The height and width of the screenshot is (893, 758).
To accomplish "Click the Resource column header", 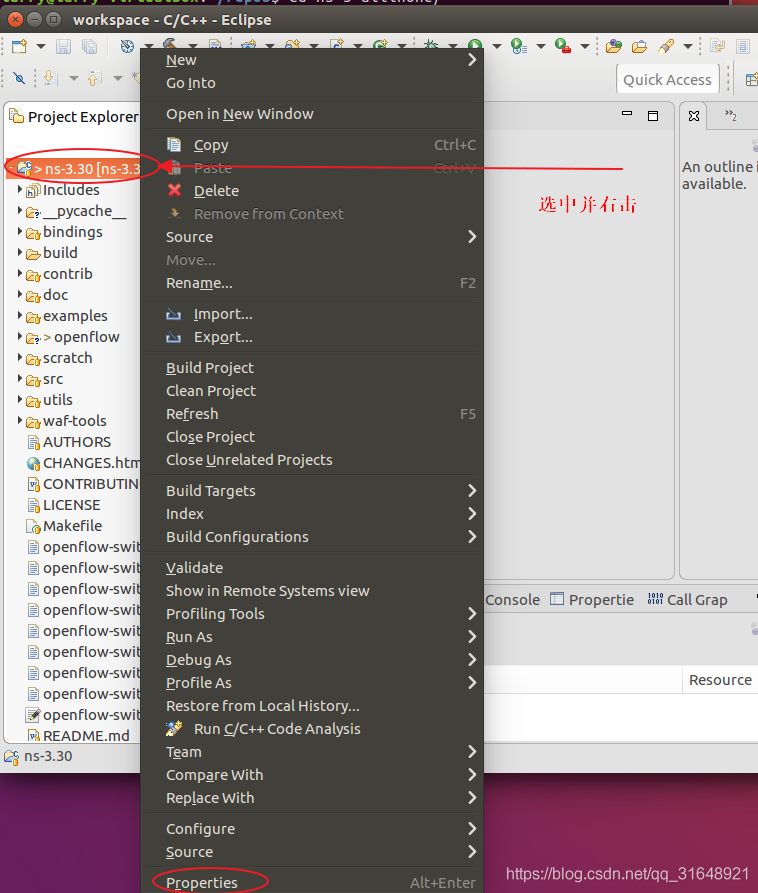I will click(x=720, y=680).
